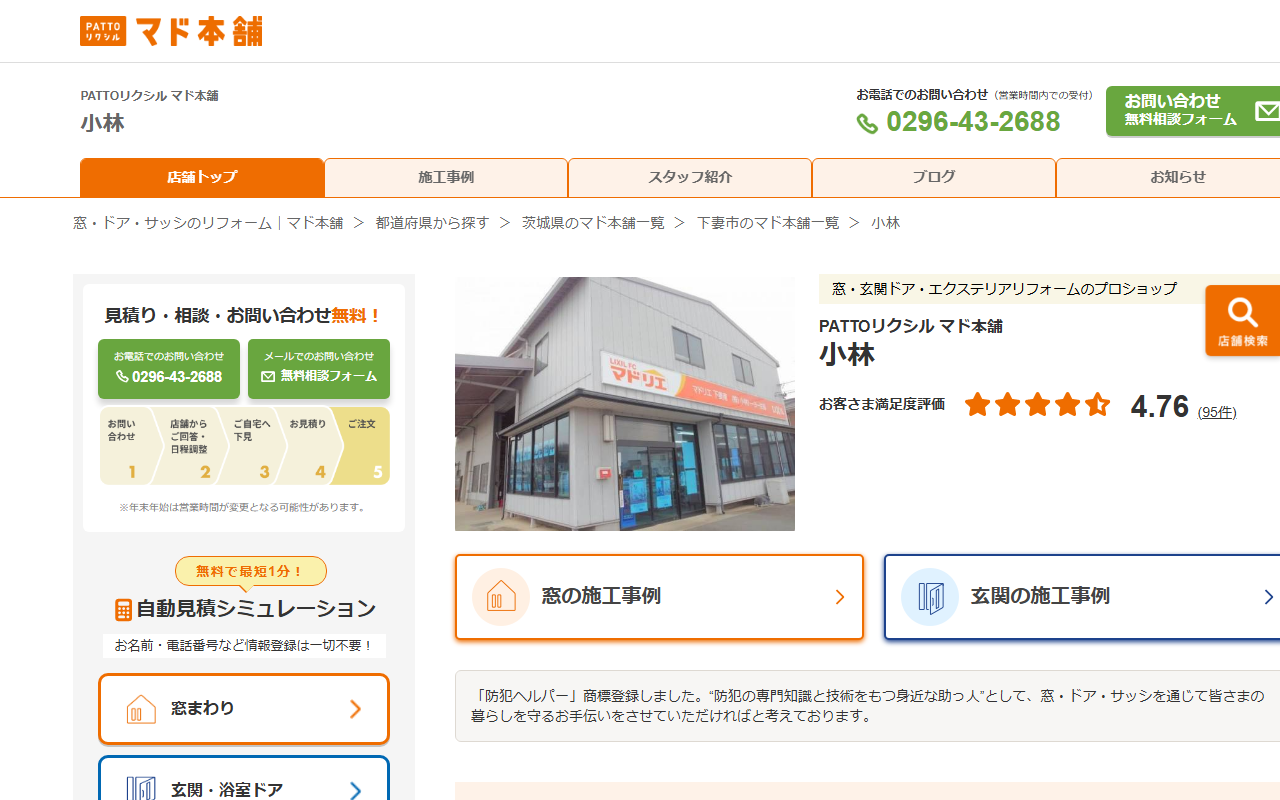Viewport: 1280px width, 800px height.
Task: Click sidebar メールでのお問い合わせ 無料相談フォーム button
Action: [319, 369]
